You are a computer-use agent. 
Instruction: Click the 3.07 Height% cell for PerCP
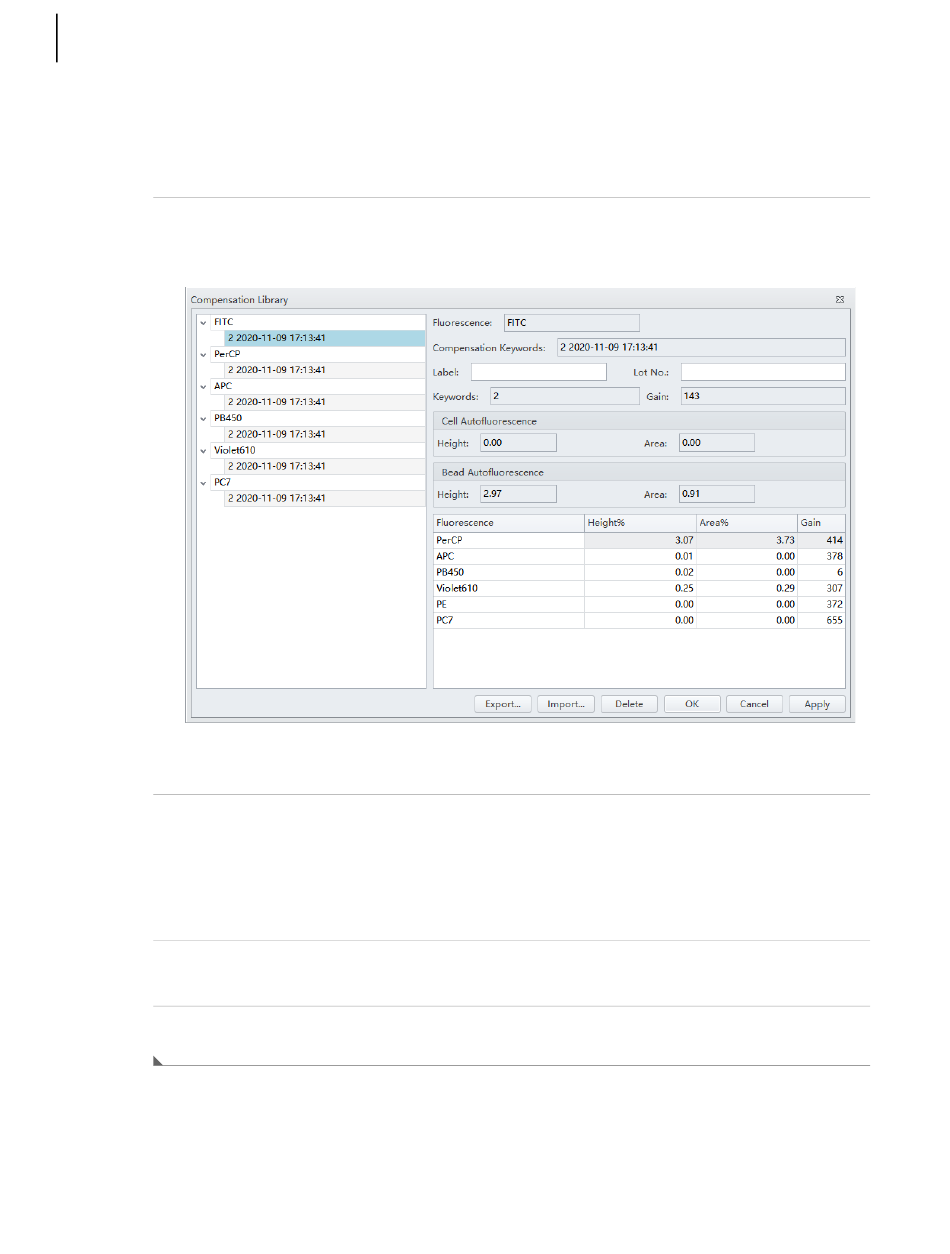(640, 540)
